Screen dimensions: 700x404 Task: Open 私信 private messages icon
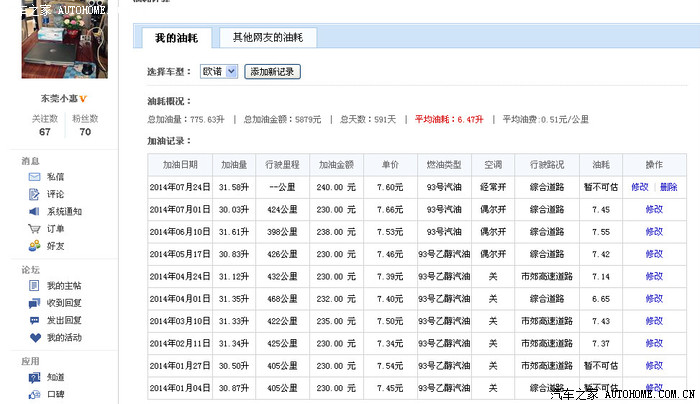(x=35, y=178)
